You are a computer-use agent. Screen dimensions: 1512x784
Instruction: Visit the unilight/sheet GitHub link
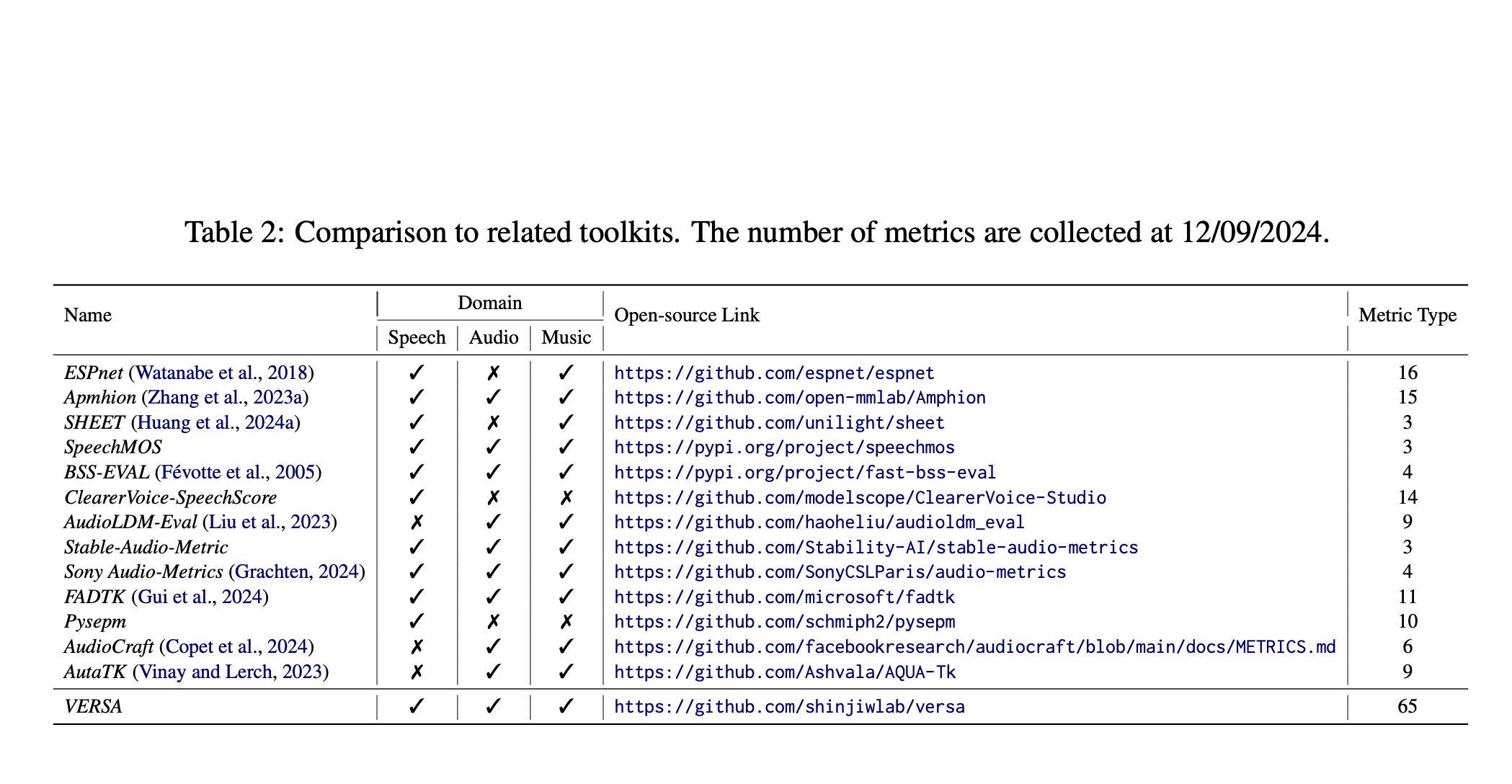(778, 423)
